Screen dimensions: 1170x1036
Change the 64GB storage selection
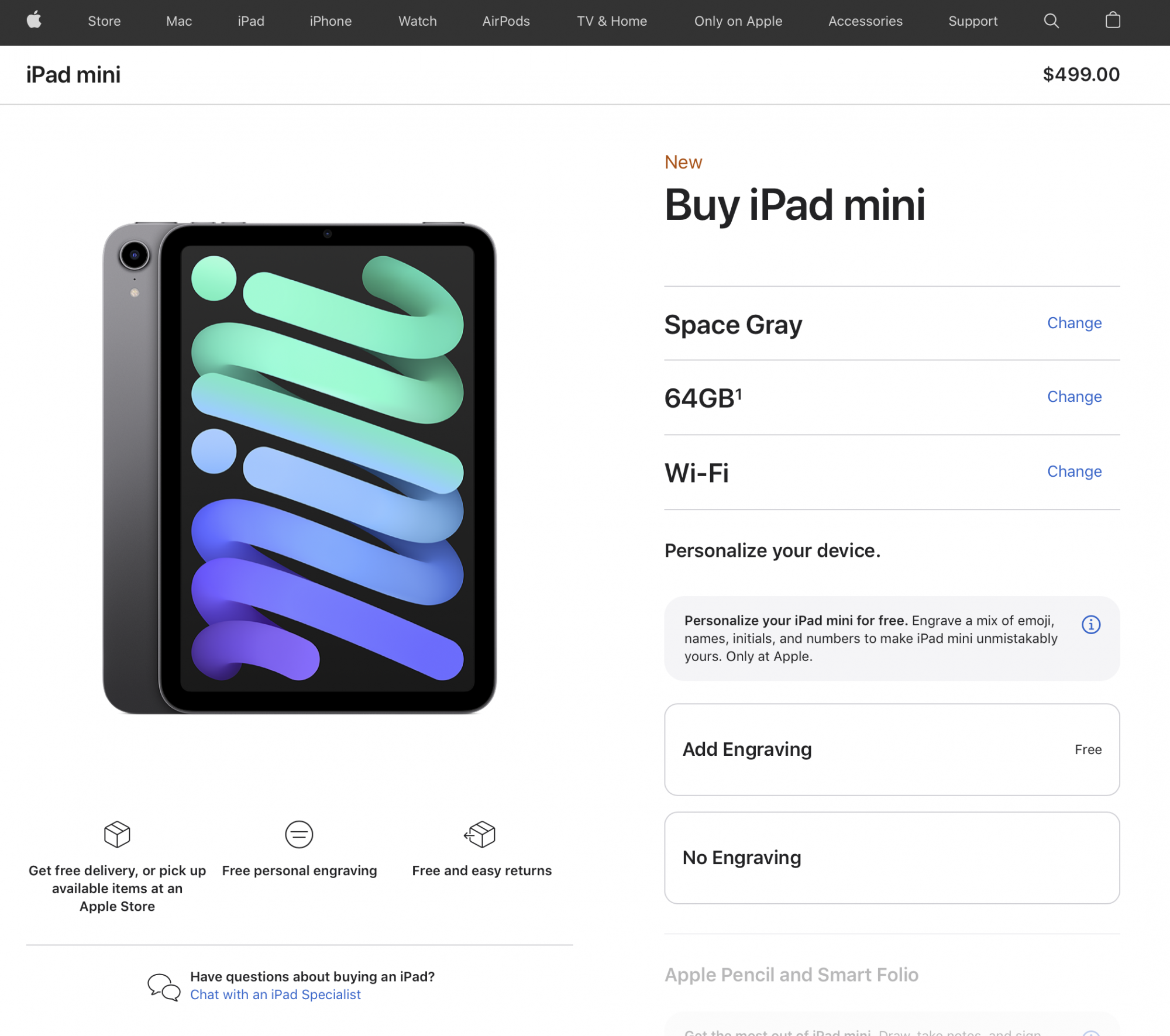coord(1074,397)
